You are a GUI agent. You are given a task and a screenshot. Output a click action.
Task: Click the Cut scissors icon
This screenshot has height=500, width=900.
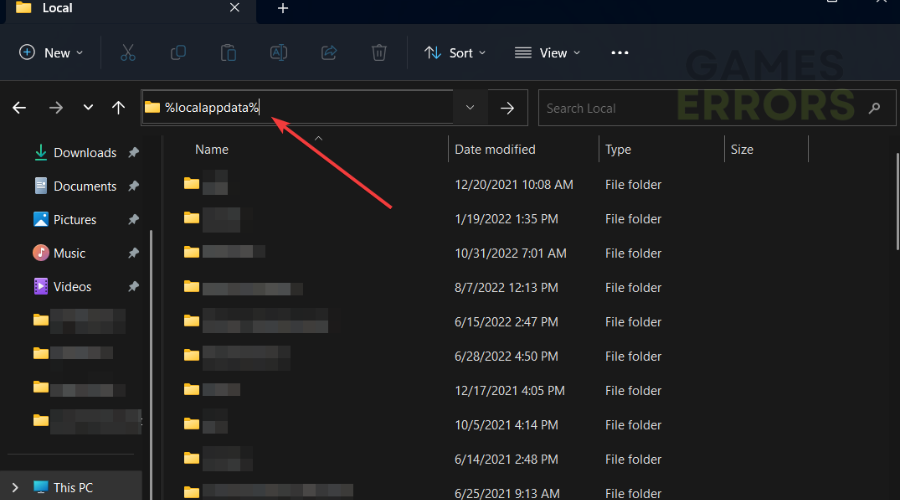128,52
